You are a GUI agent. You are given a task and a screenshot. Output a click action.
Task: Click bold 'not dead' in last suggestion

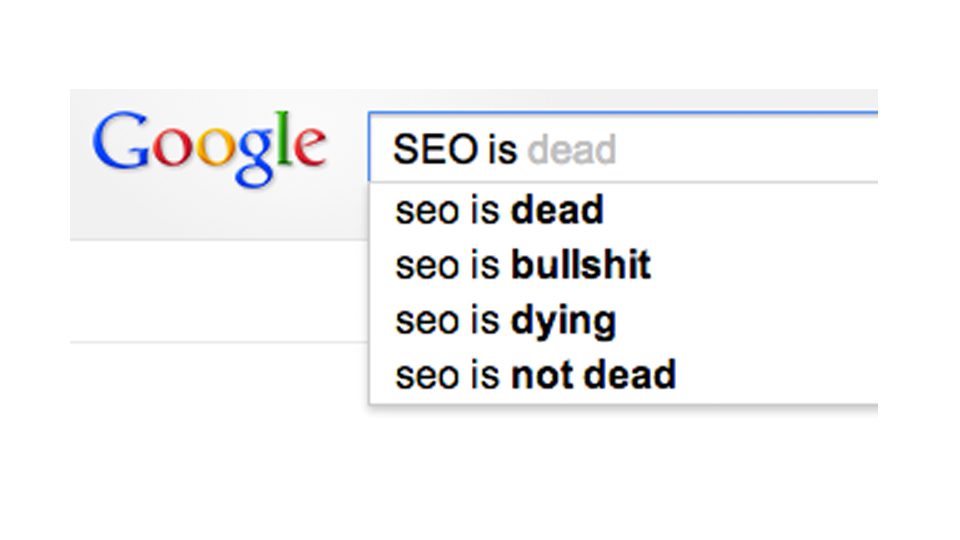593,375
